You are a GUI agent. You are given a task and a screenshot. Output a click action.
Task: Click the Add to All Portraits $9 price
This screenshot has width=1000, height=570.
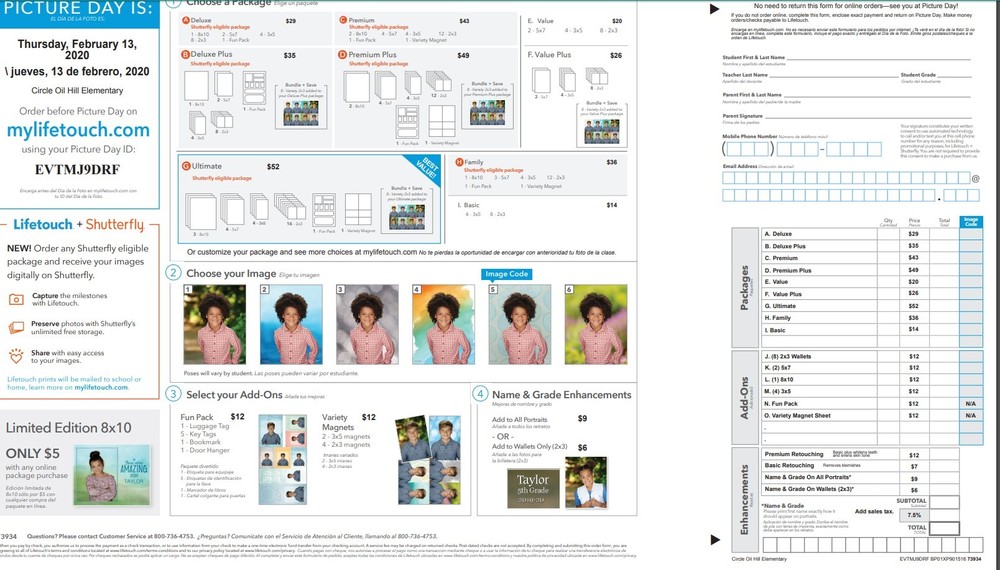click(x=582, y=419)
